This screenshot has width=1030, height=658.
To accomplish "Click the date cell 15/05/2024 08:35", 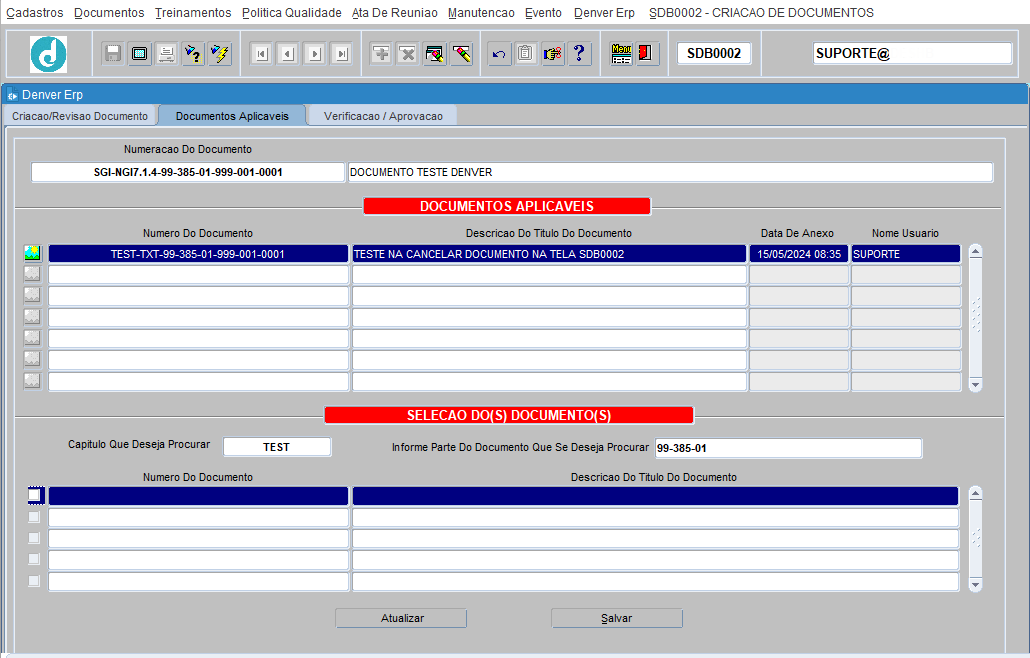I will tap(799, 254).
